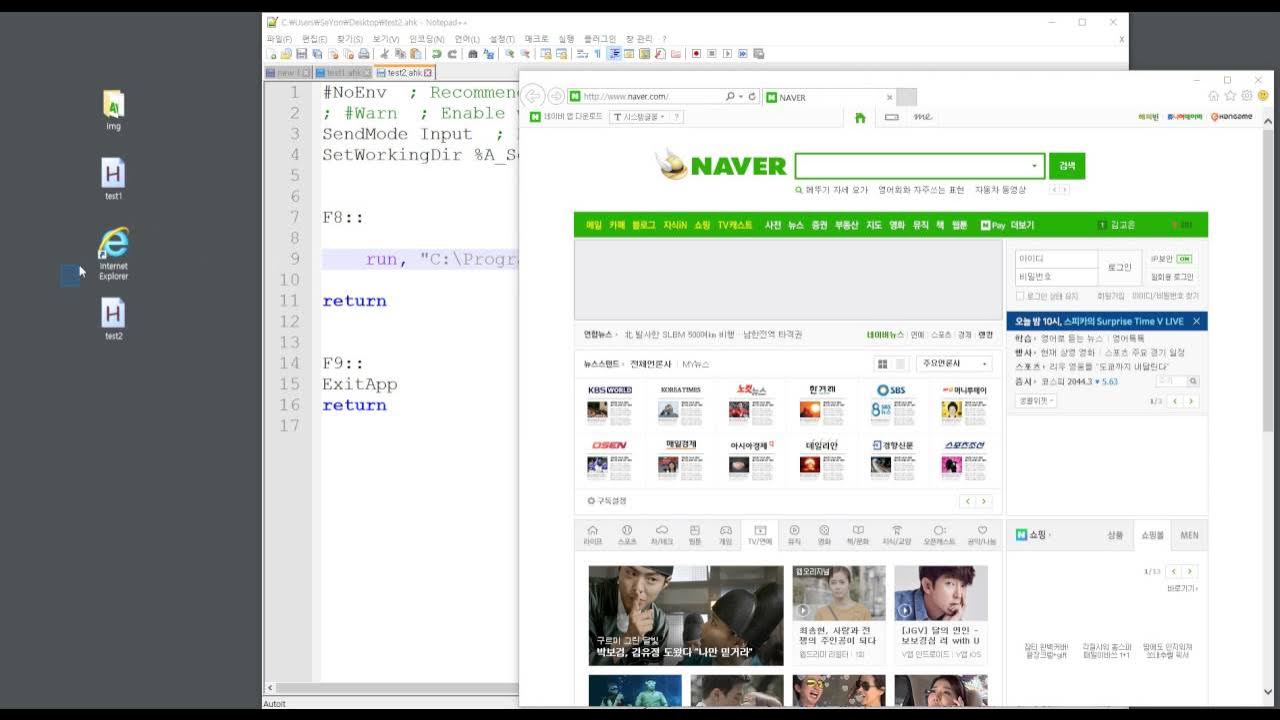
Task: Click refresh icon in IE address bar
Action: 752,97
